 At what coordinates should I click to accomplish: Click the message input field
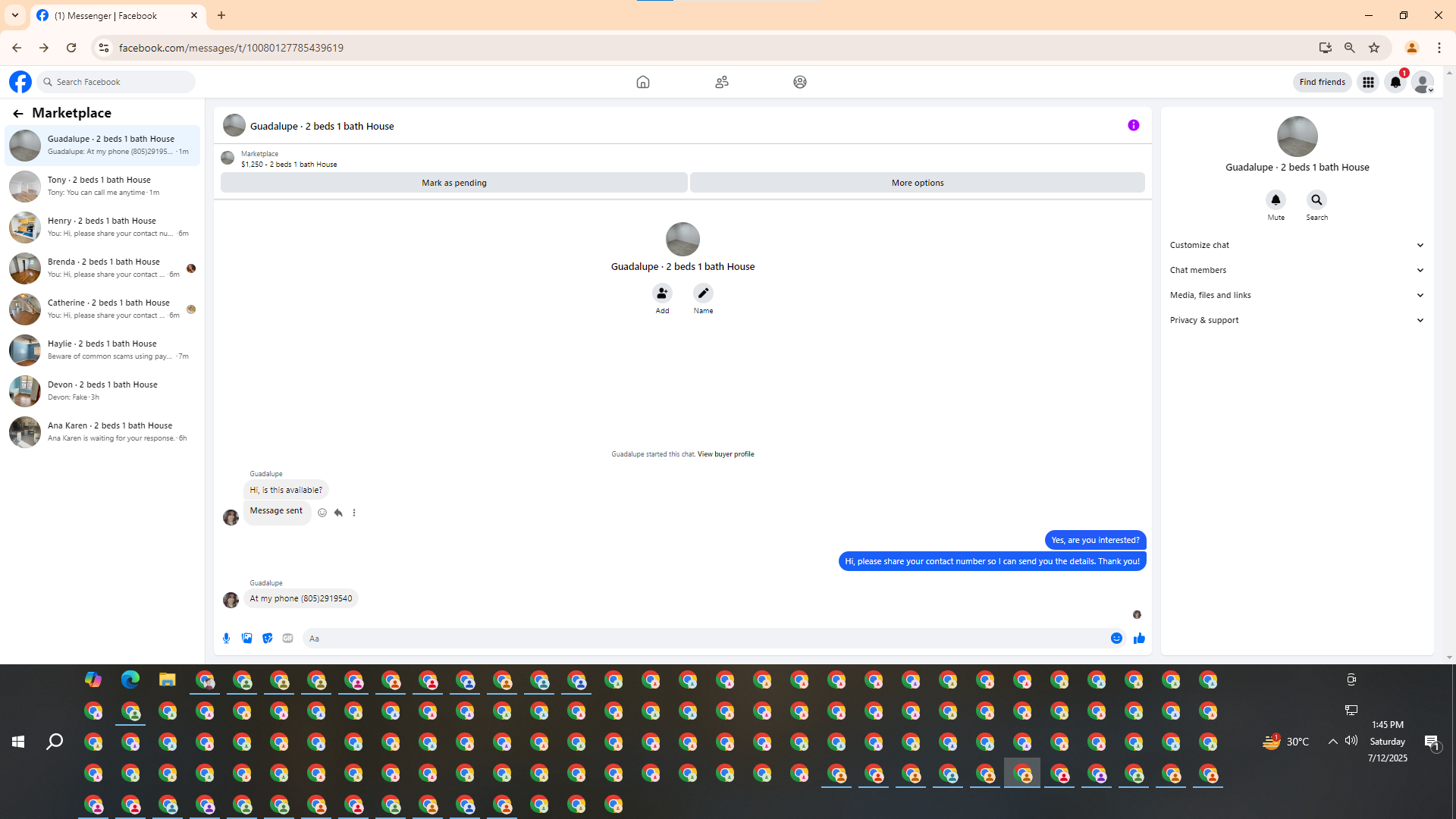tap(705, 639)
